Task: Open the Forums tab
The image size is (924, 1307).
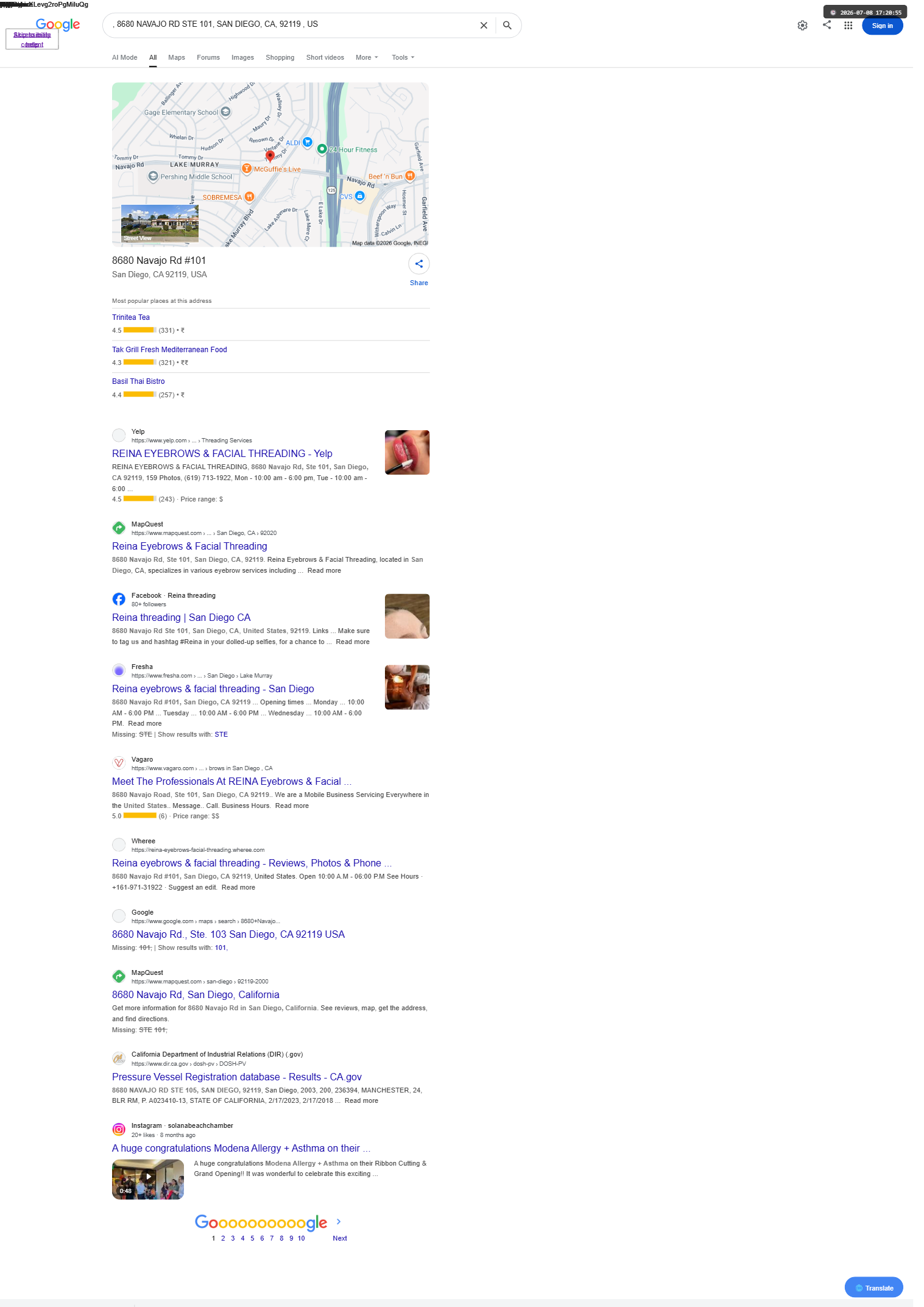Action: click(x=208, y=57)
